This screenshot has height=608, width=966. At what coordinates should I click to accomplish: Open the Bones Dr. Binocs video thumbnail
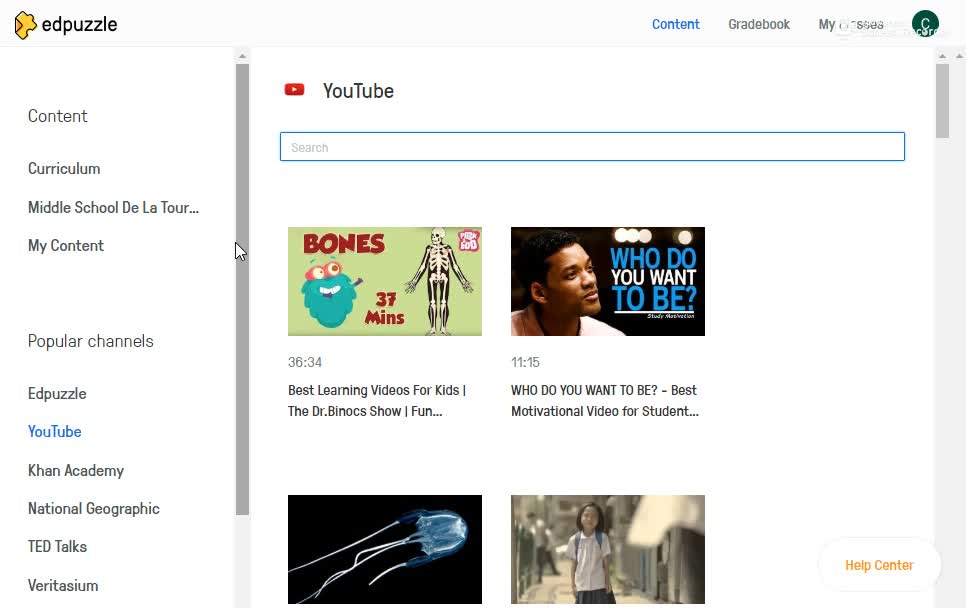(x=385, y=281)
